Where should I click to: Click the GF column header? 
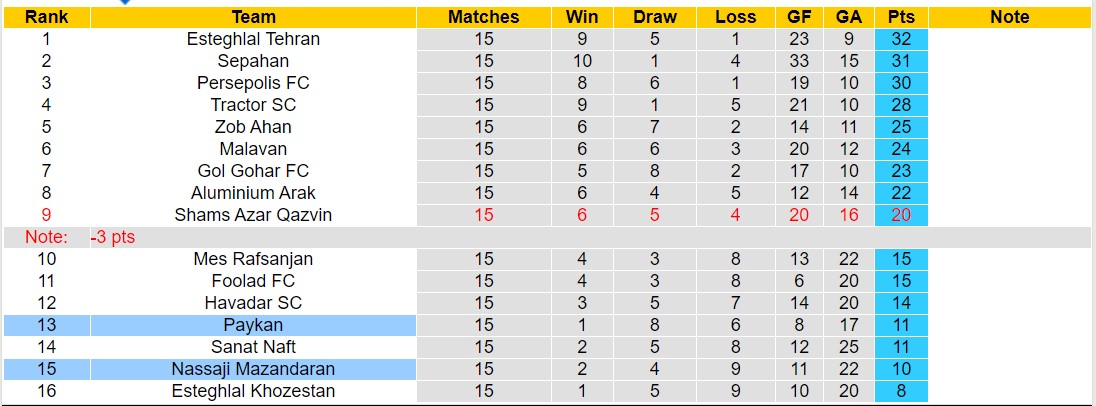click(x=798, y=17)
